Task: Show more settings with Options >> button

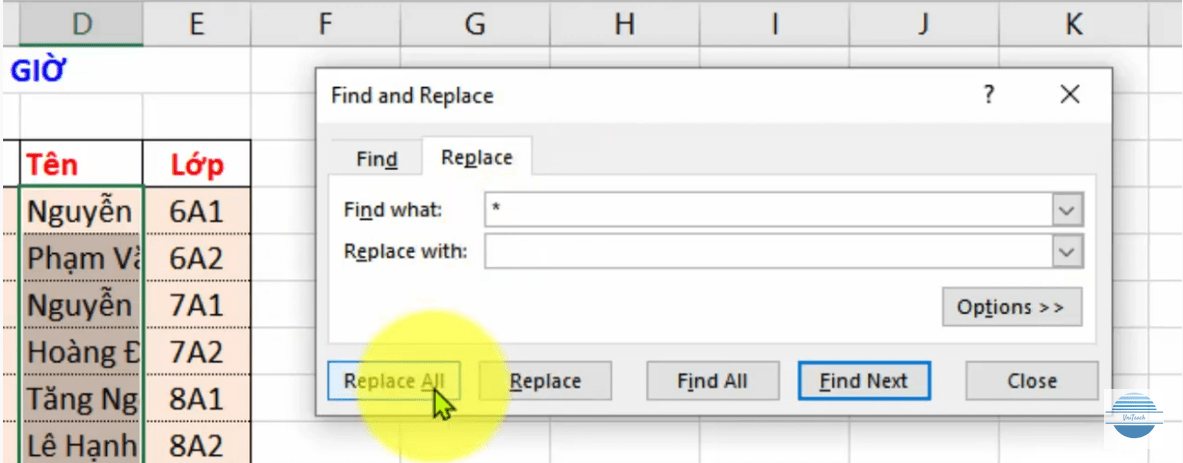Action: coord(1012,307)
